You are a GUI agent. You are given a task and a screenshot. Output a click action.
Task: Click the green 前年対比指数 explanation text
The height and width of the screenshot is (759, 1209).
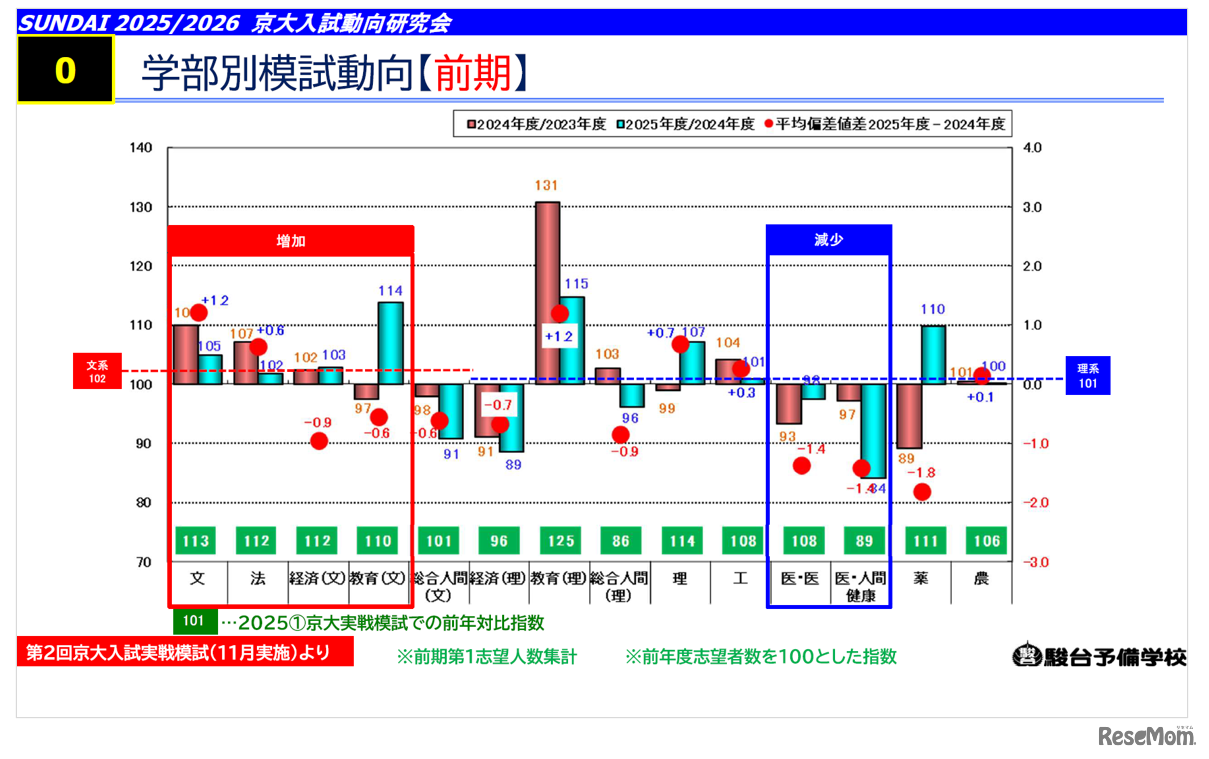tap(383, 619)
